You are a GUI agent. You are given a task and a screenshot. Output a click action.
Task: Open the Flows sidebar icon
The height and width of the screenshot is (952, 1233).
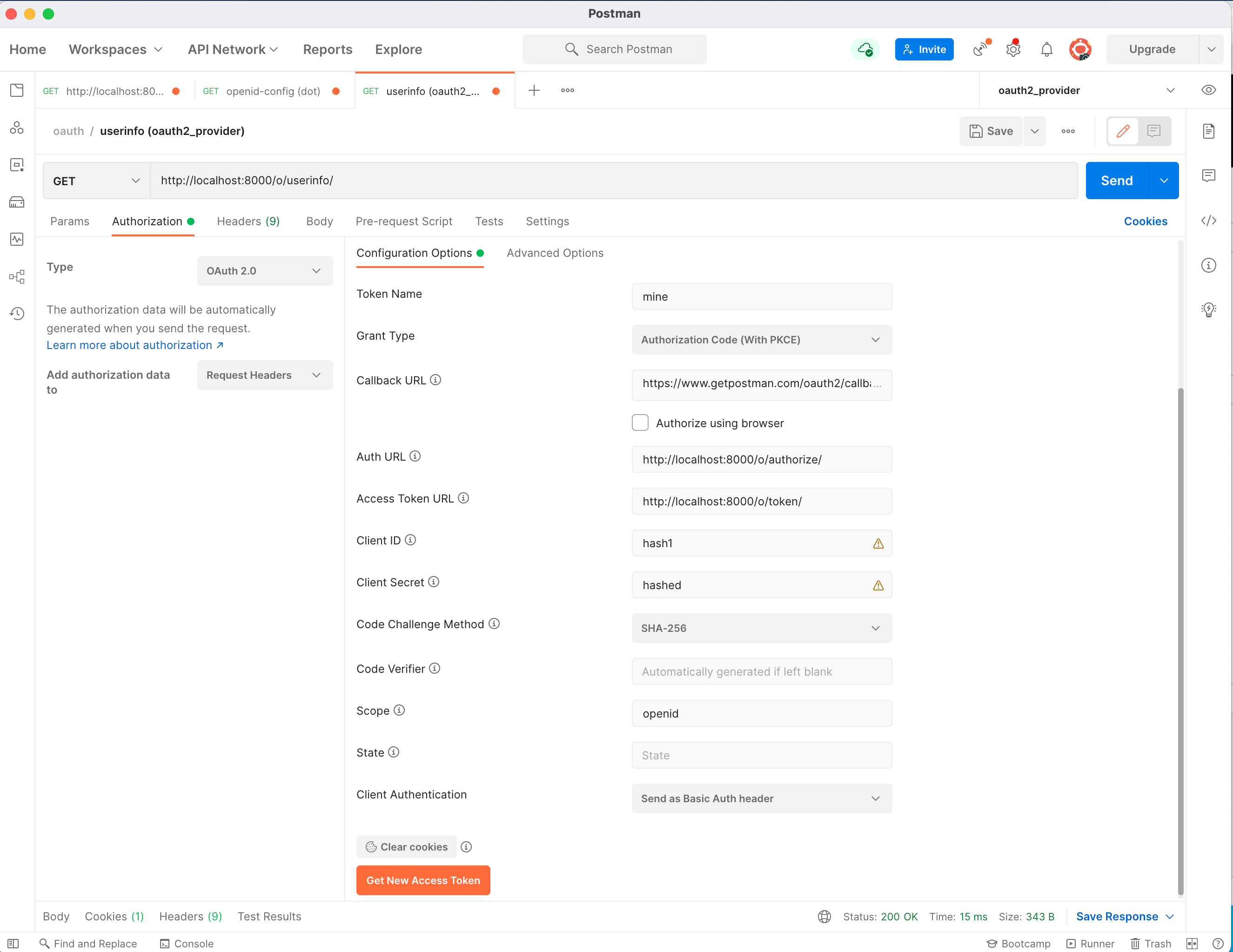pos(17,277)
